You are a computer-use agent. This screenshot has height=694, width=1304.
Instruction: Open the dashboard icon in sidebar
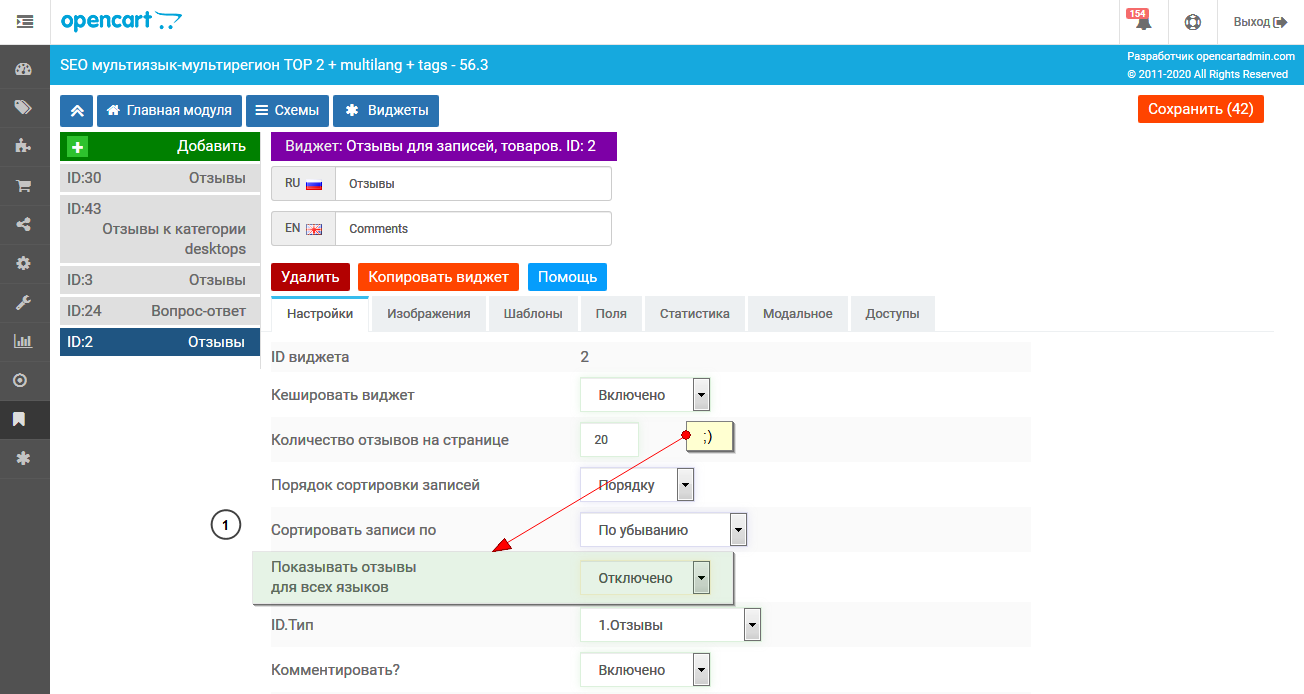(x=24, y=70)
